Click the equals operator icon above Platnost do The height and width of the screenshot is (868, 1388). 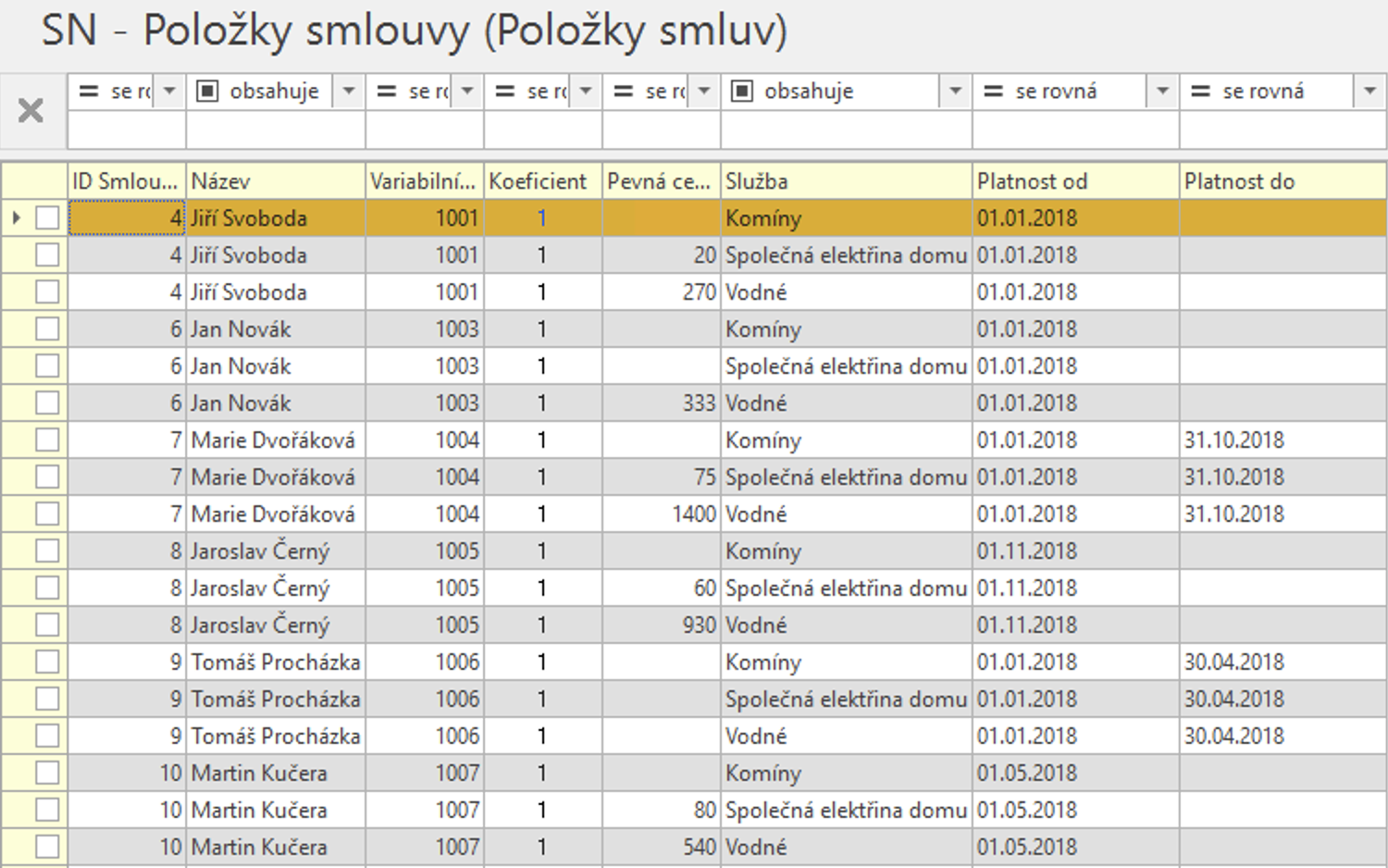pos(1200,92)
